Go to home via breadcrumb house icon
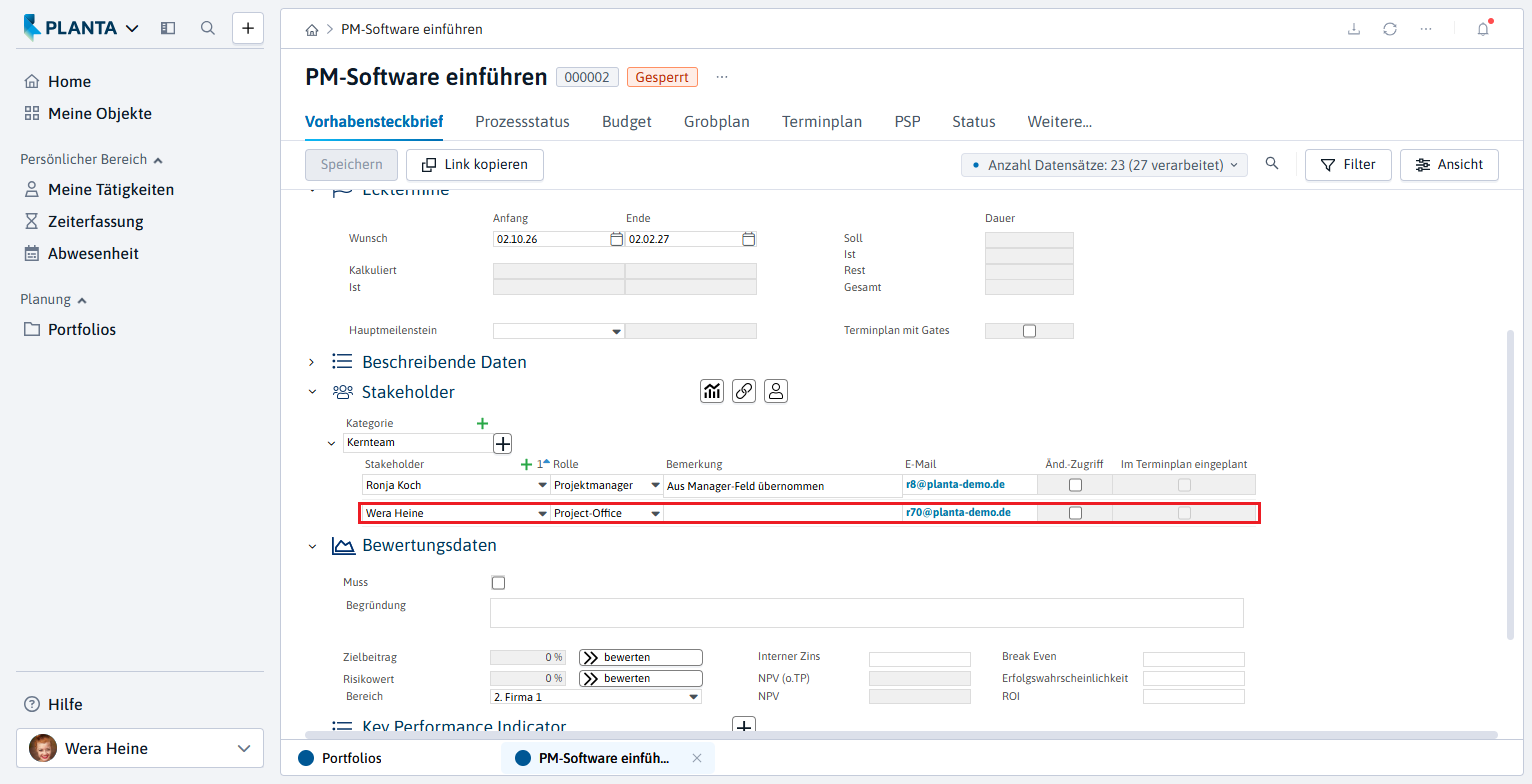 (x=312, y=29)
